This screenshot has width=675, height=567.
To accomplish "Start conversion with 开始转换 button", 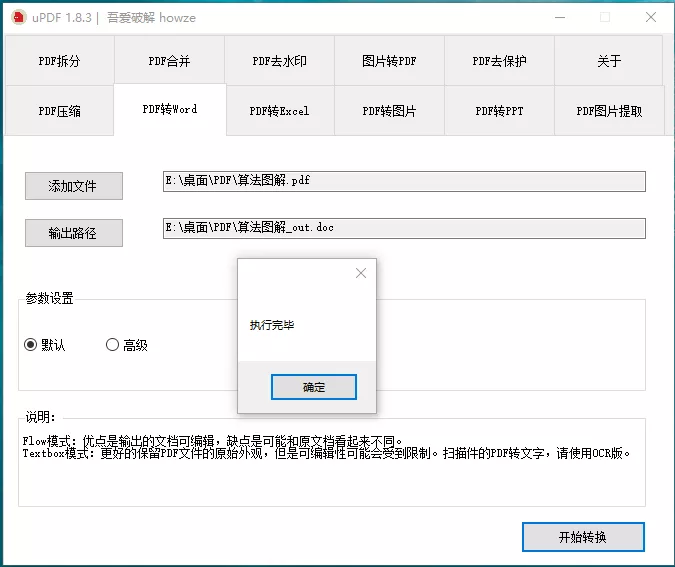I will tap(583, 537).
